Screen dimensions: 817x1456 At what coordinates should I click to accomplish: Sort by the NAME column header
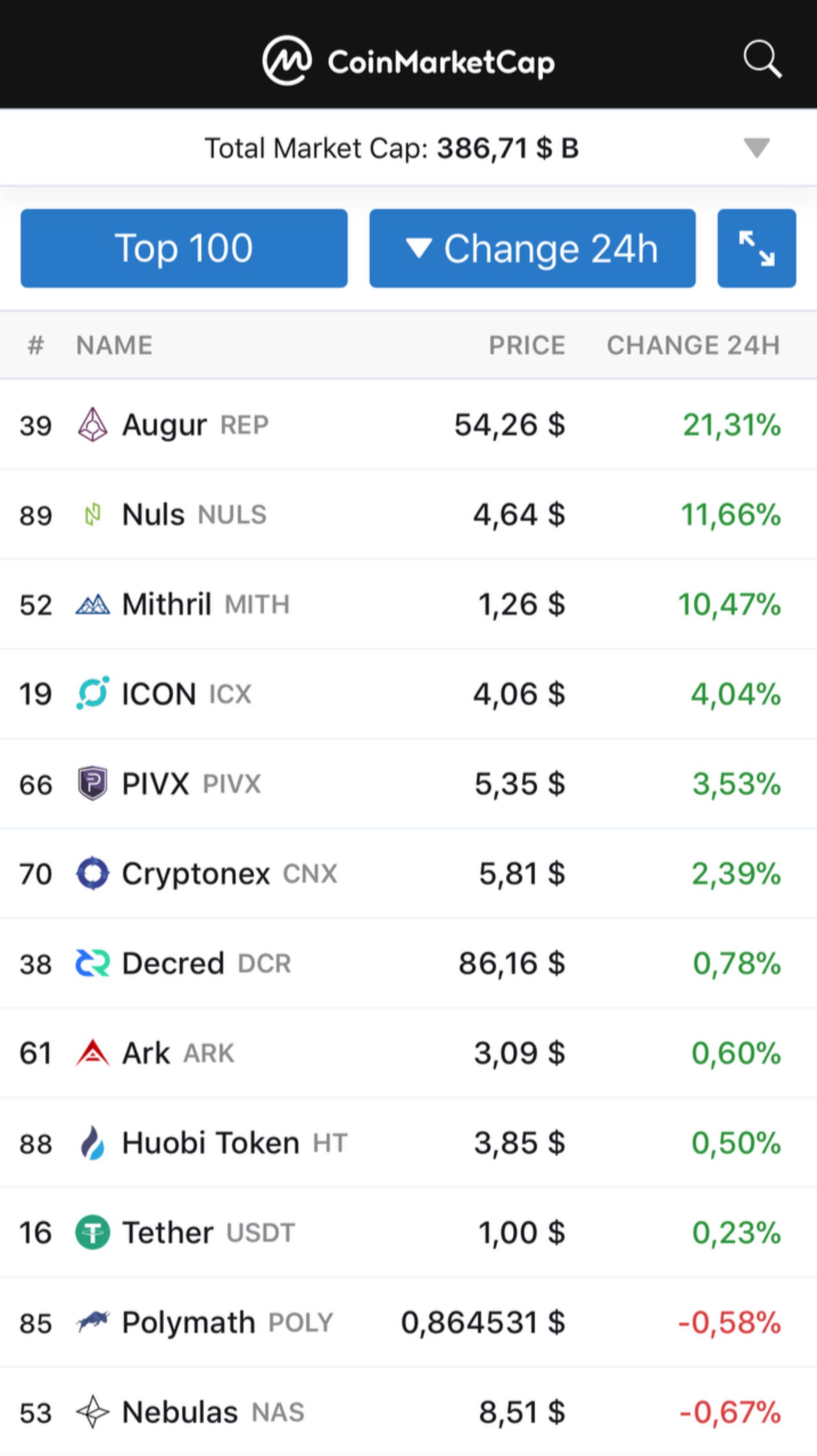[x=114, y=345]
